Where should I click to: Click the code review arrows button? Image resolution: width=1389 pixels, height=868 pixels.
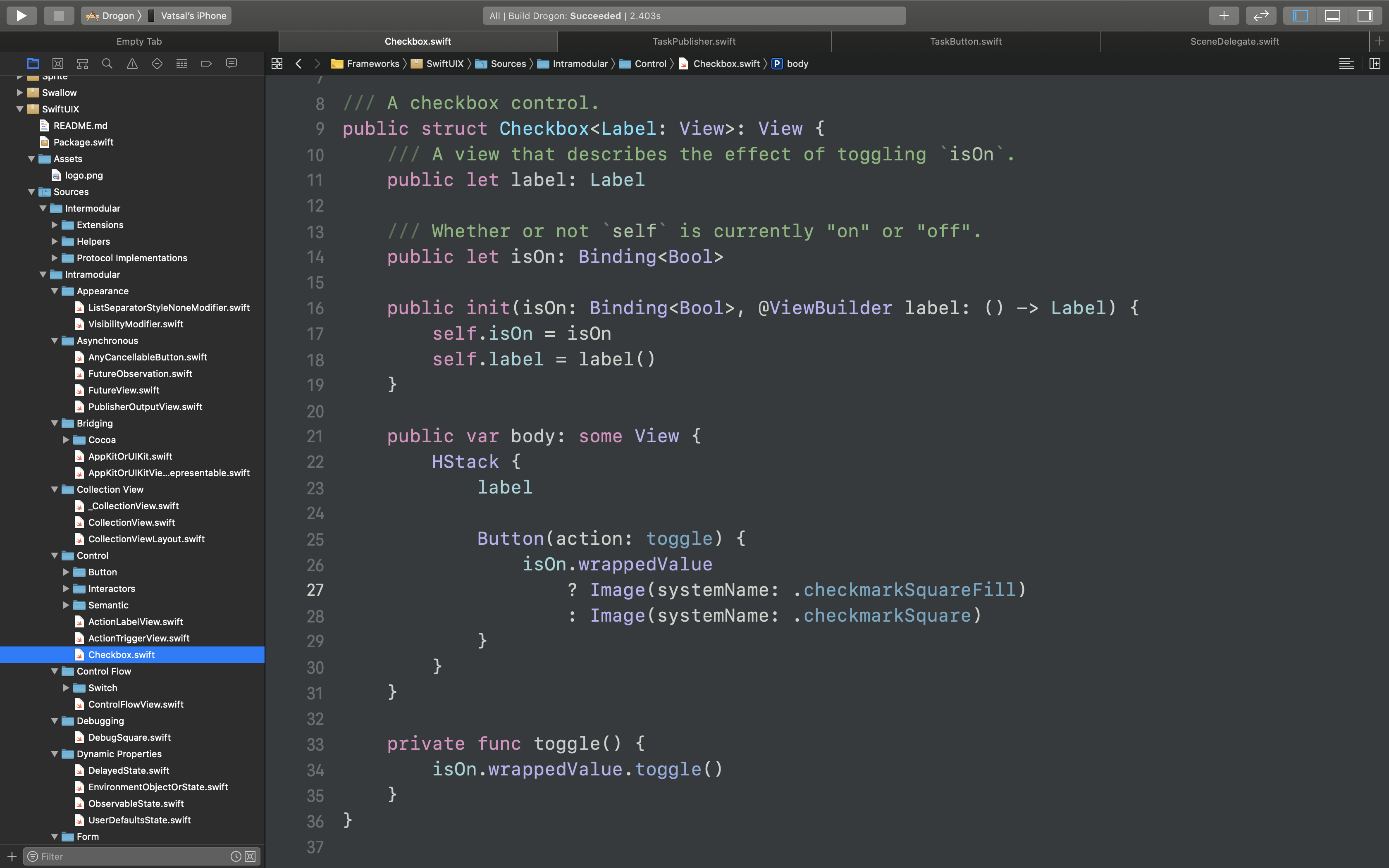1260,16
